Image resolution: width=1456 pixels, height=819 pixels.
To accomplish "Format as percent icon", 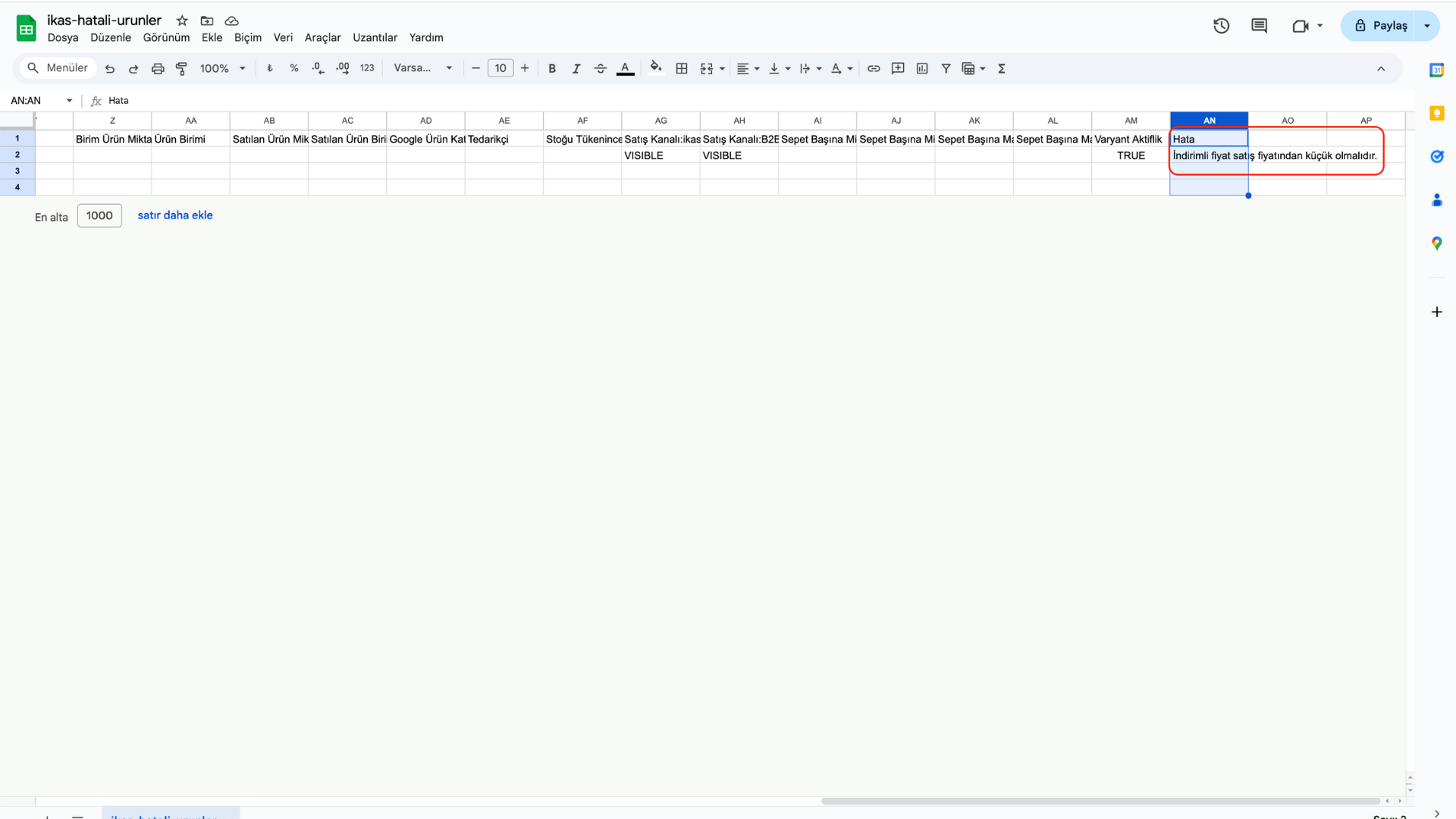I will point(294,68).
